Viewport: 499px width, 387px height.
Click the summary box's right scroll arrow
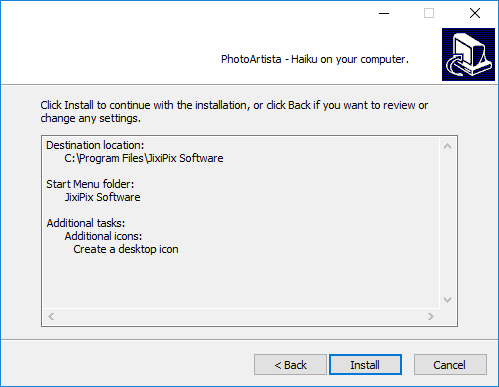coord(431,316)
